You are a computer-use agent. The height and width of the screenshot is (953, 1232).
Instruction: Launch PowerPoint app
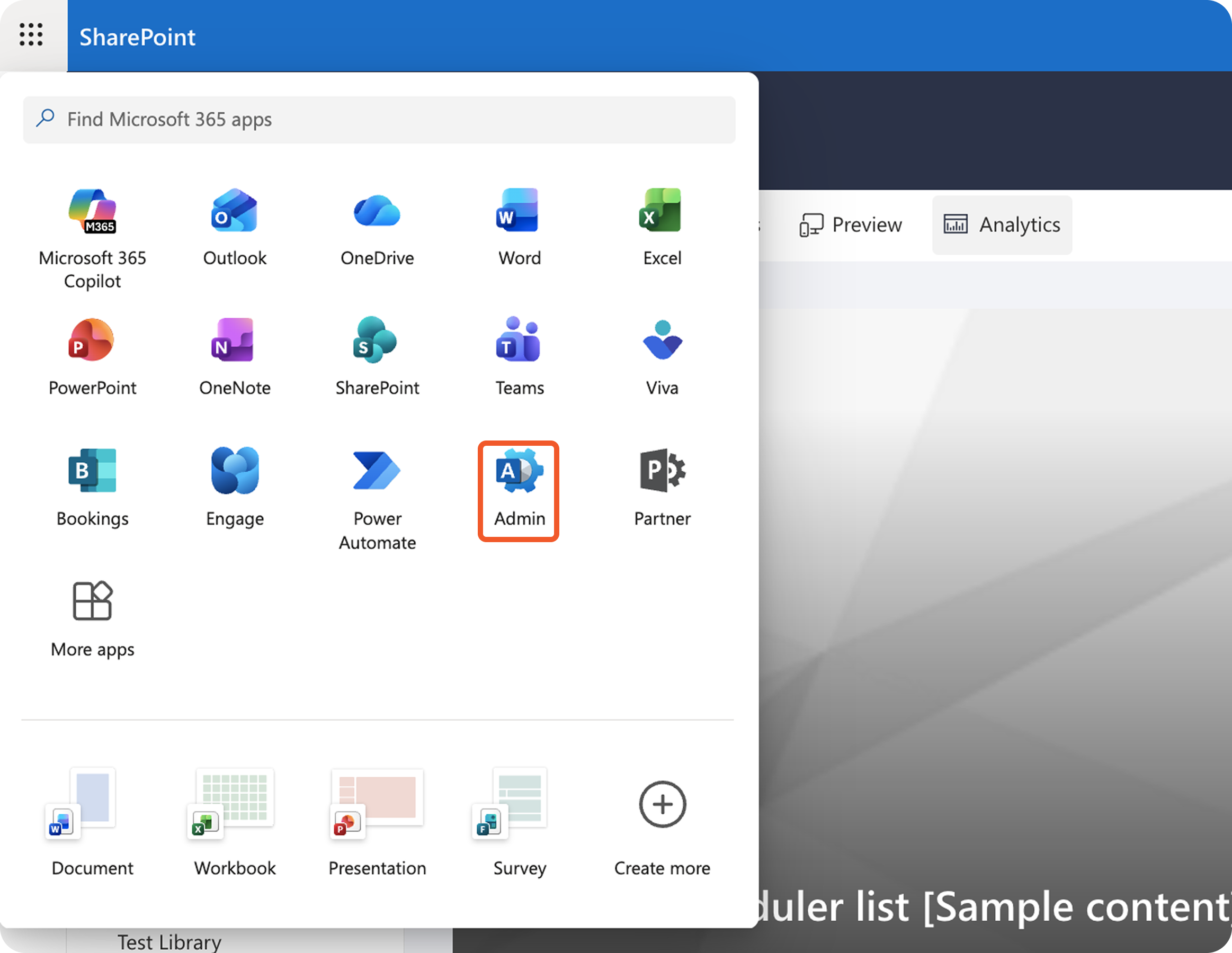pos(93,356)
